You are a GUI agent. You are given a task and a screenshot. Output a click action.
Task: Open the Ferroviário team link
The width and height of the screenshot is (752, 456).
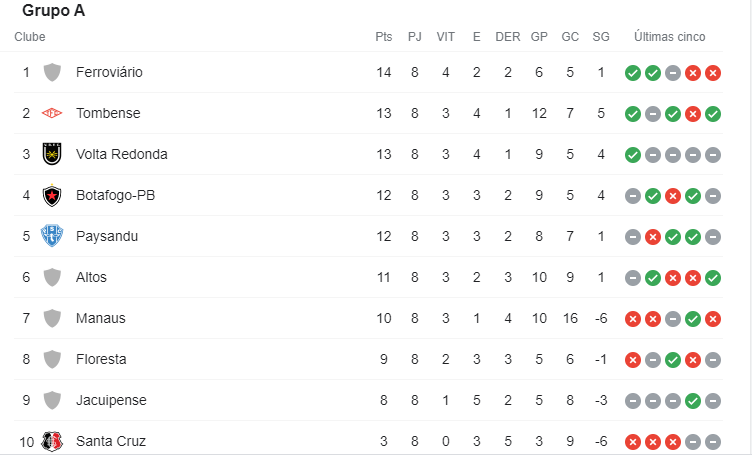109,72
